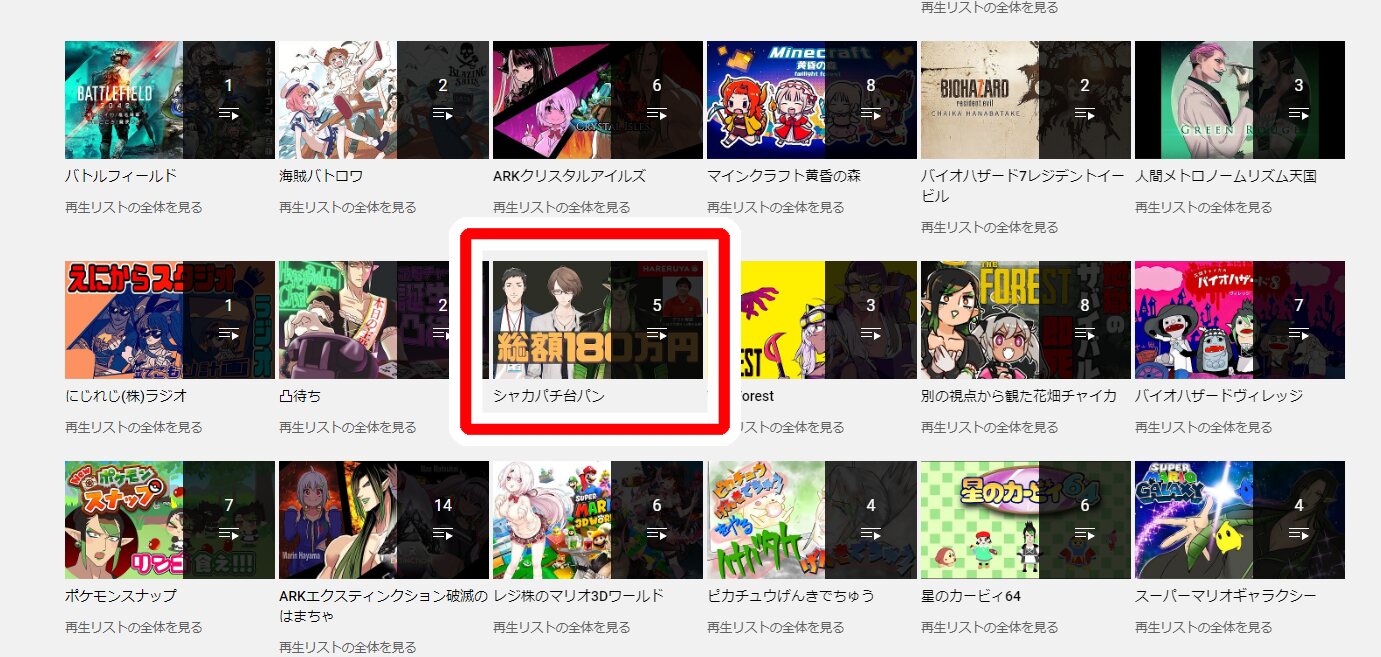
Task: Click 再生リストの全体を見る under バトルフィールド
Action: click(134, 207)
